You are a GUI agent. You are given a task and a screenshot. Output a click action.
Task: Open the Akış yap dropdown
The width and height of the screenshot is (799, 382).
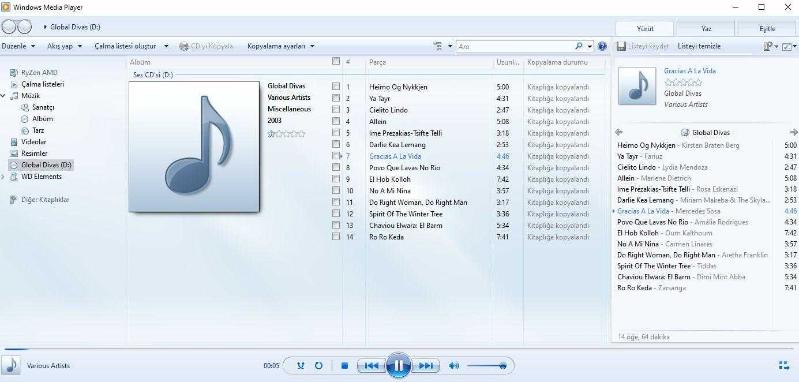[64, 46]
